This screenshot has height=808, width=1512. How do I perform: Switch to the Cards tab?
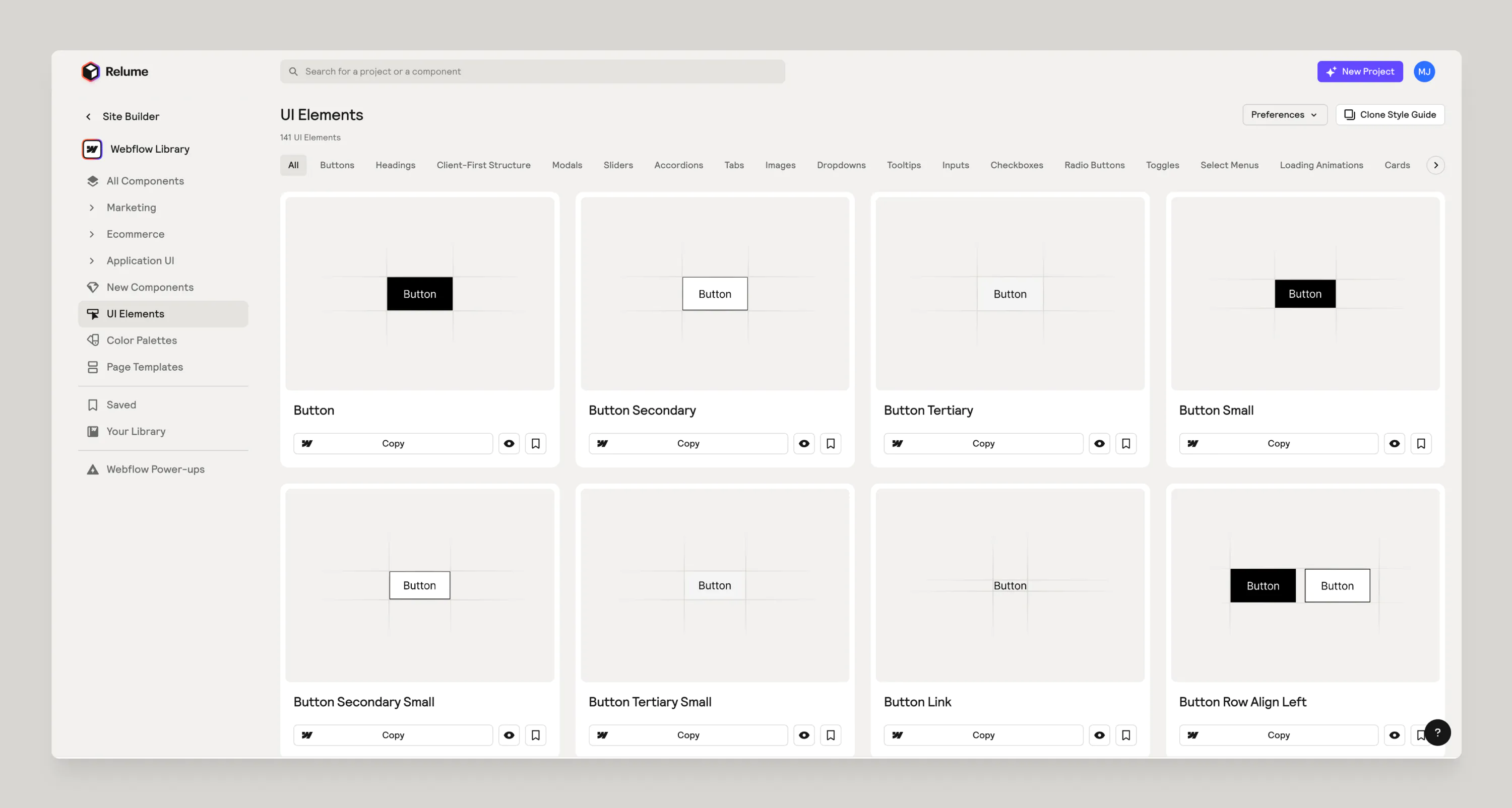(1397, 165)
